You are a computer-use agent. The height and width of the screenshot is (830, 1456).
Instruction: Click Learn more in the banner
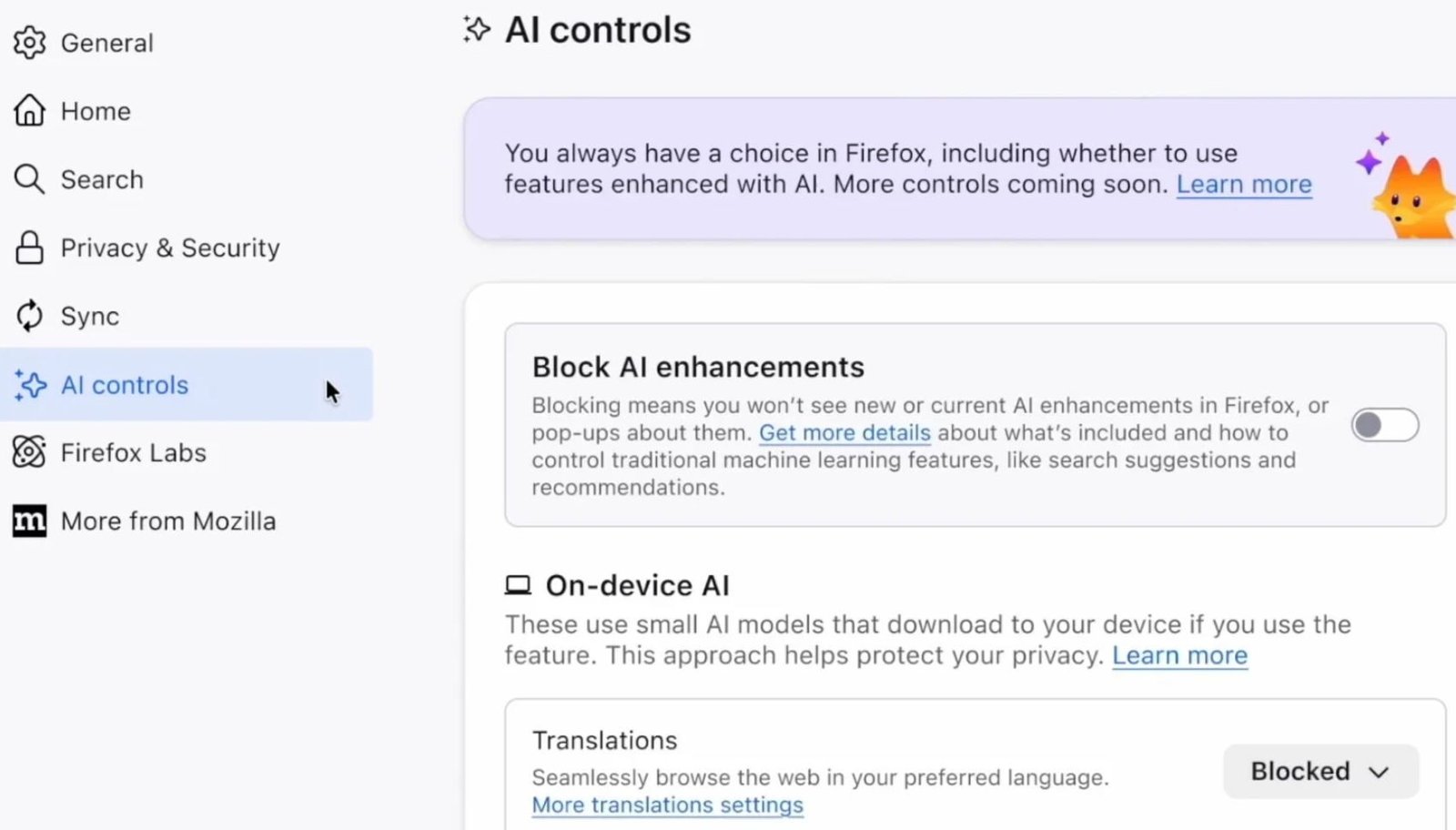pyautogui.click(x=1244, y=185)
